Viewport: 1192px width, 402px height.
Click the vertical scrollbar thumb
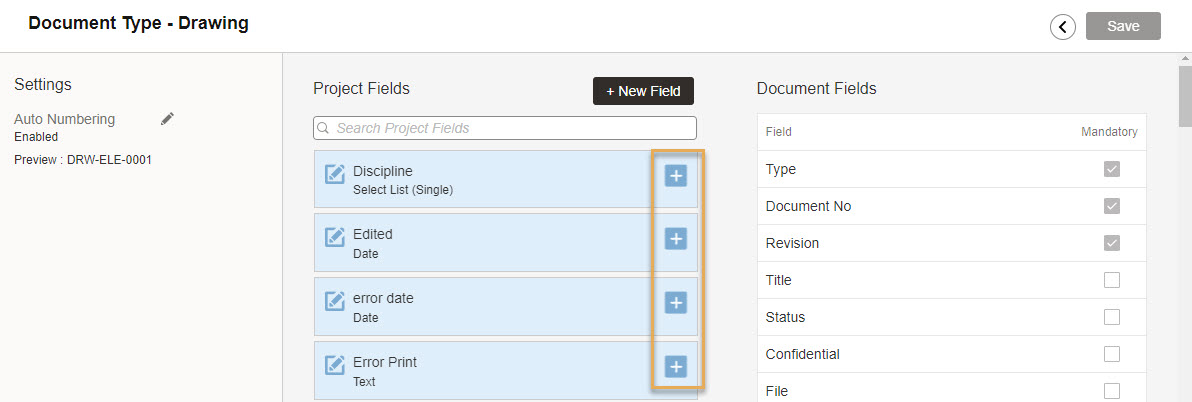click(x=1184, y=95)
